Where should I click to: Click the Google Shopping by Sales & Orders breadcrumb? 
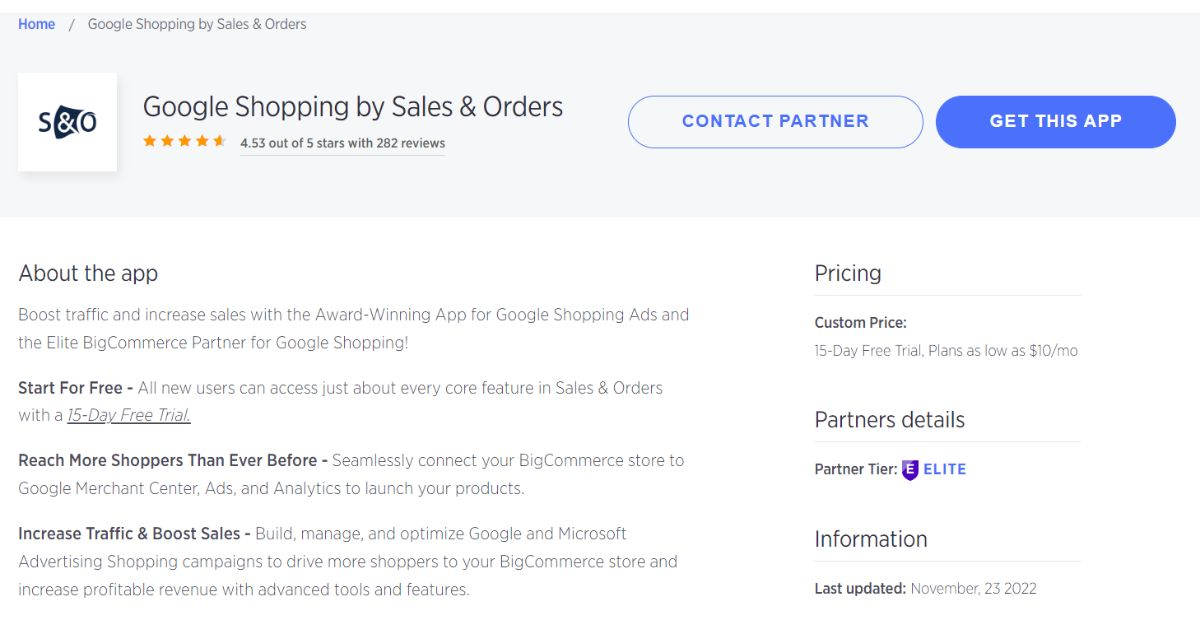(x=197, y=24)
